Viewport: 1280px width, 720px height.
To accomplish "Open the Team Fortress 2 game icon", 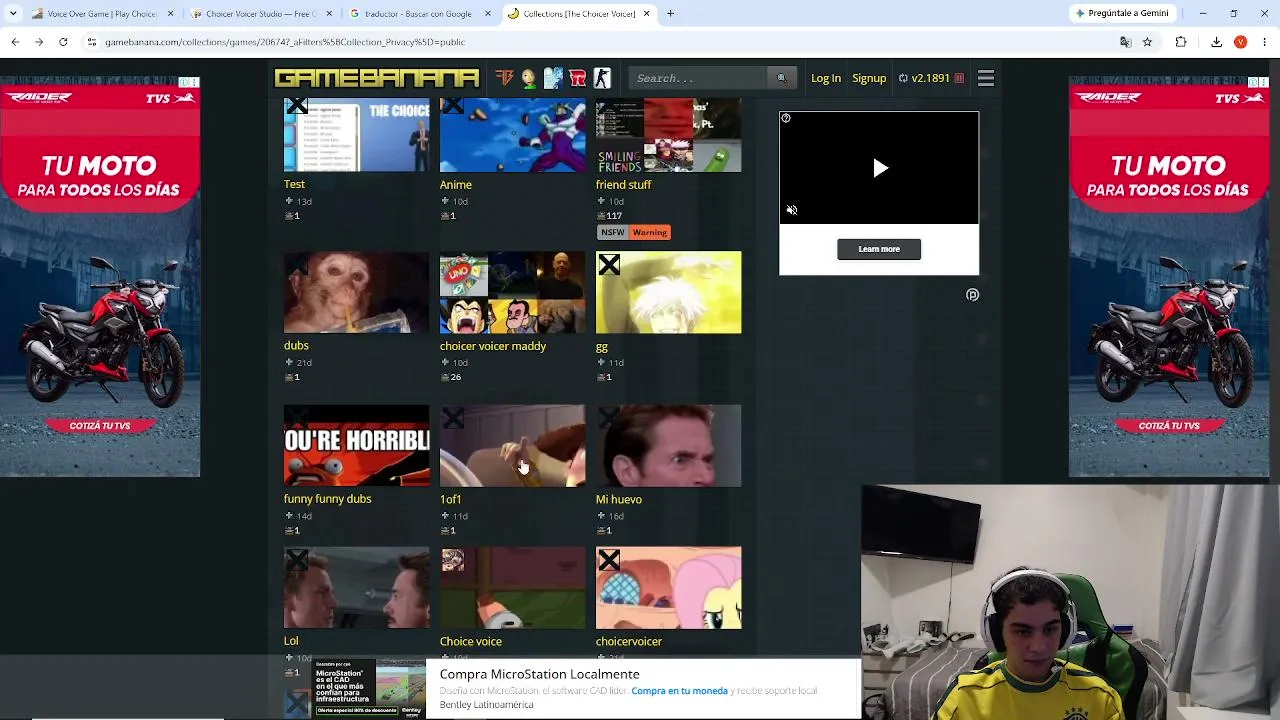I will point(504,78).
